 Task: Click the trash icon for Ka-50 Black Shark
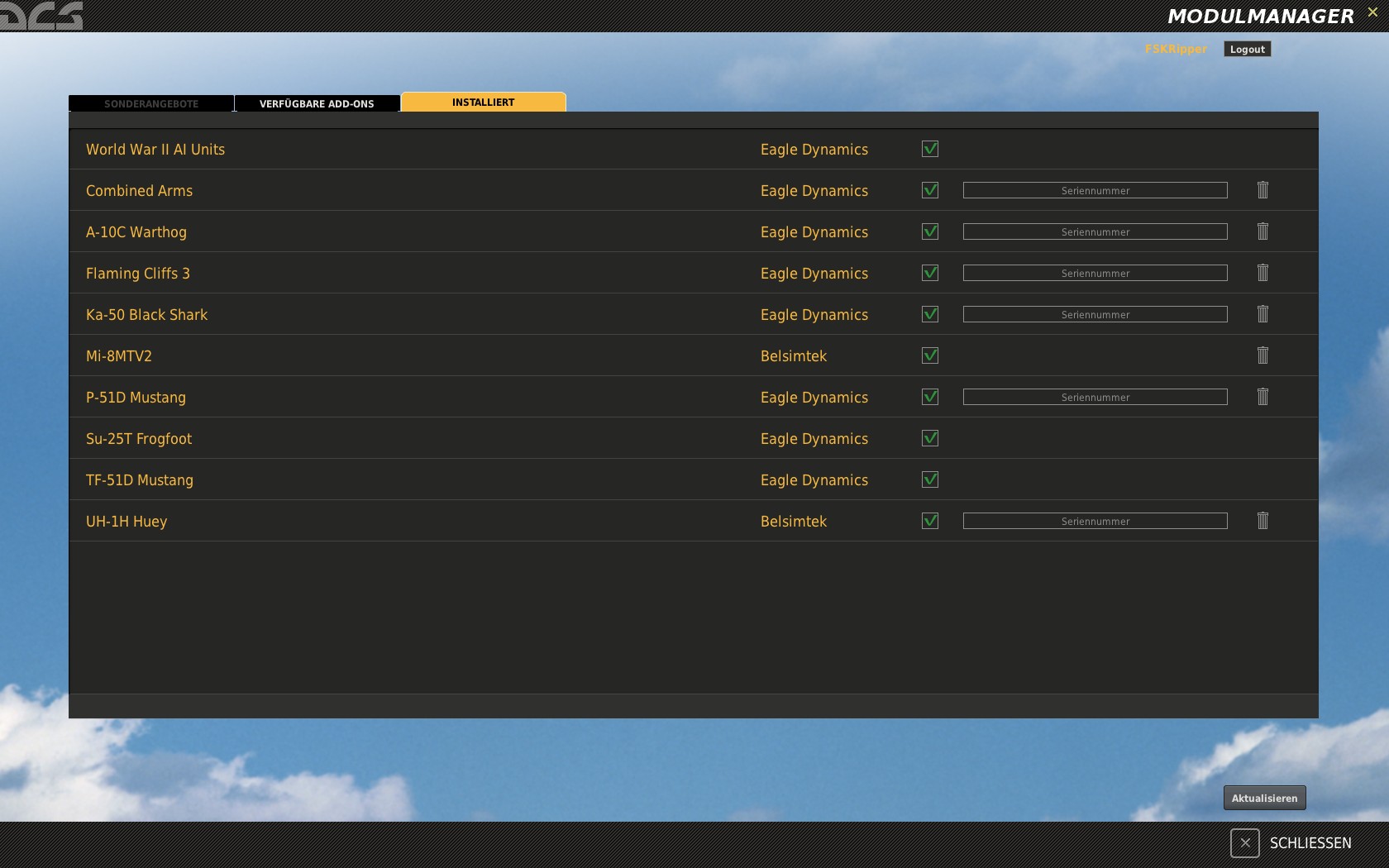[1263, 314]
